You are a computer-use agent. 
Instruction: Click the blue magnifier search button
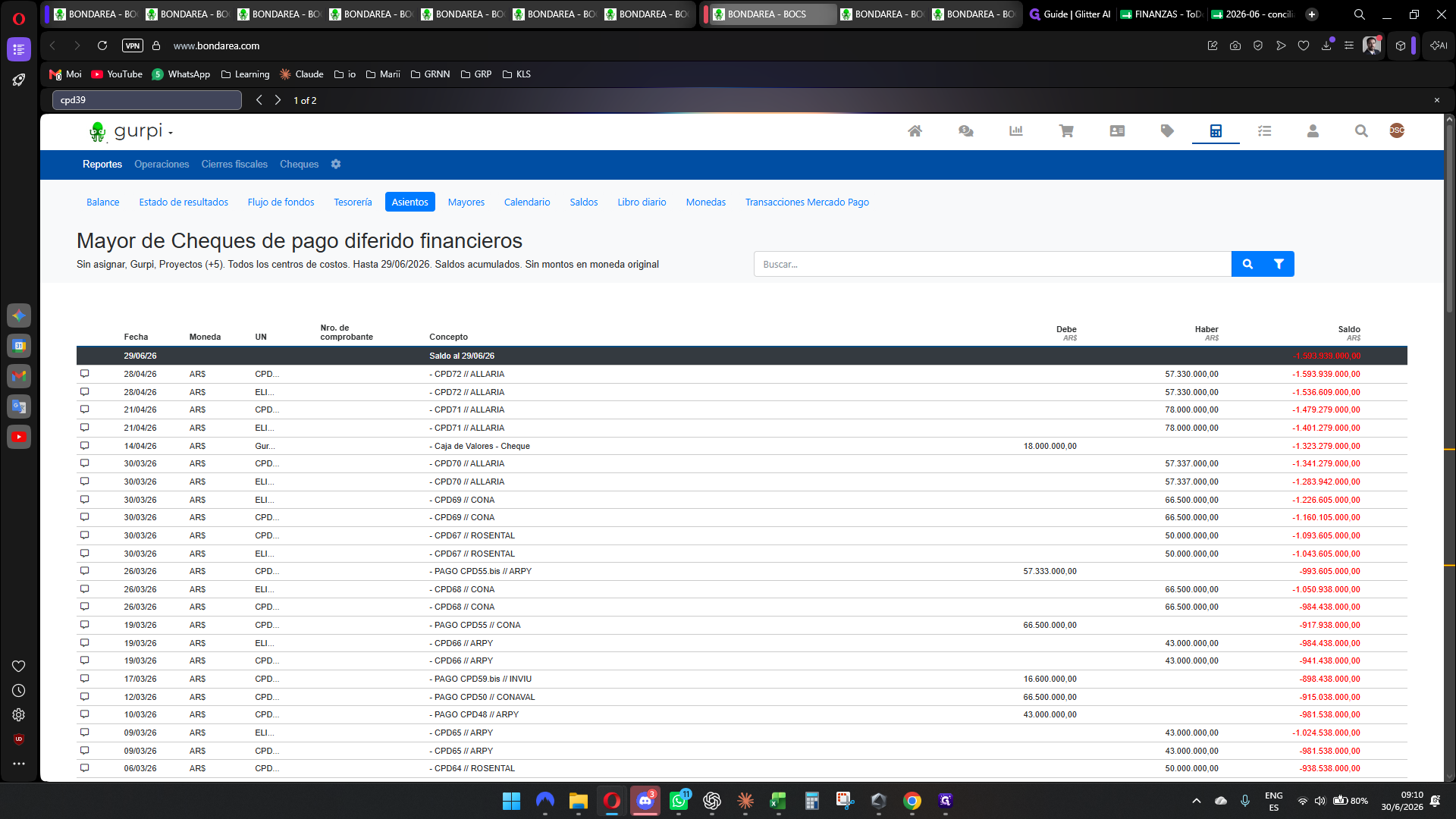point(1247,264)
